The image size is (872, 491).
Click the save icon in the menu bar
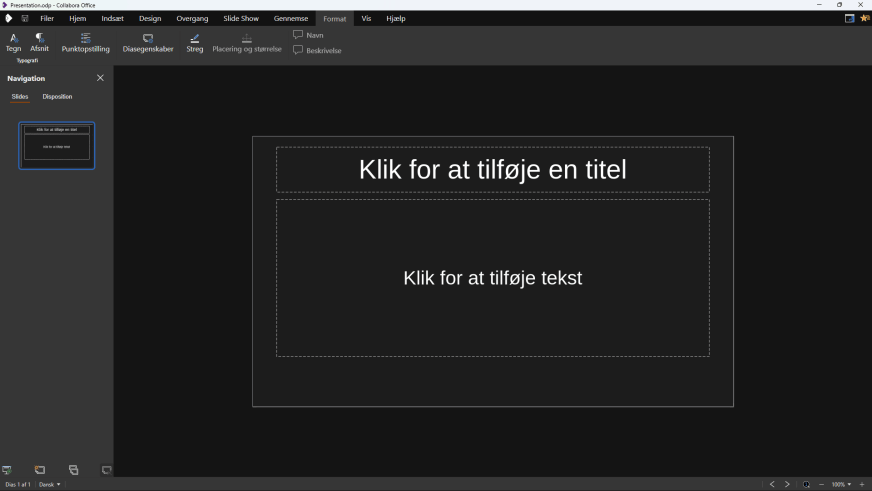click(x=25, y=18)
